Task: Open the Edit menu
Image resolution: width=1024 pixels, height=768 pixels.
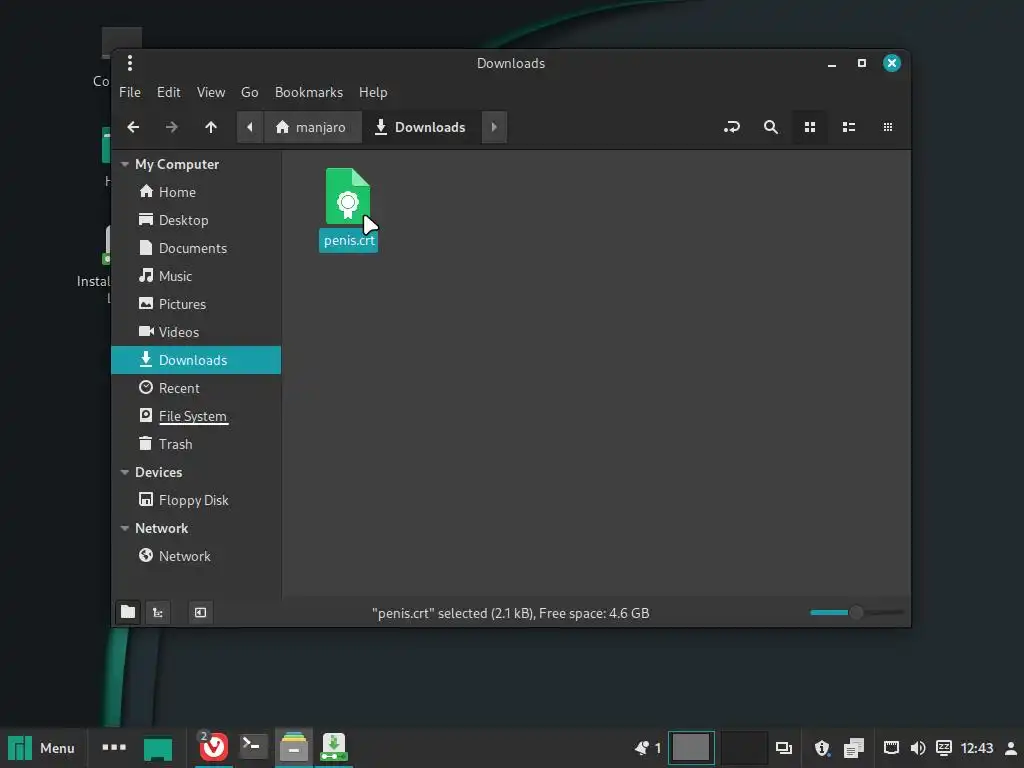Action: (x=168, y=92)
